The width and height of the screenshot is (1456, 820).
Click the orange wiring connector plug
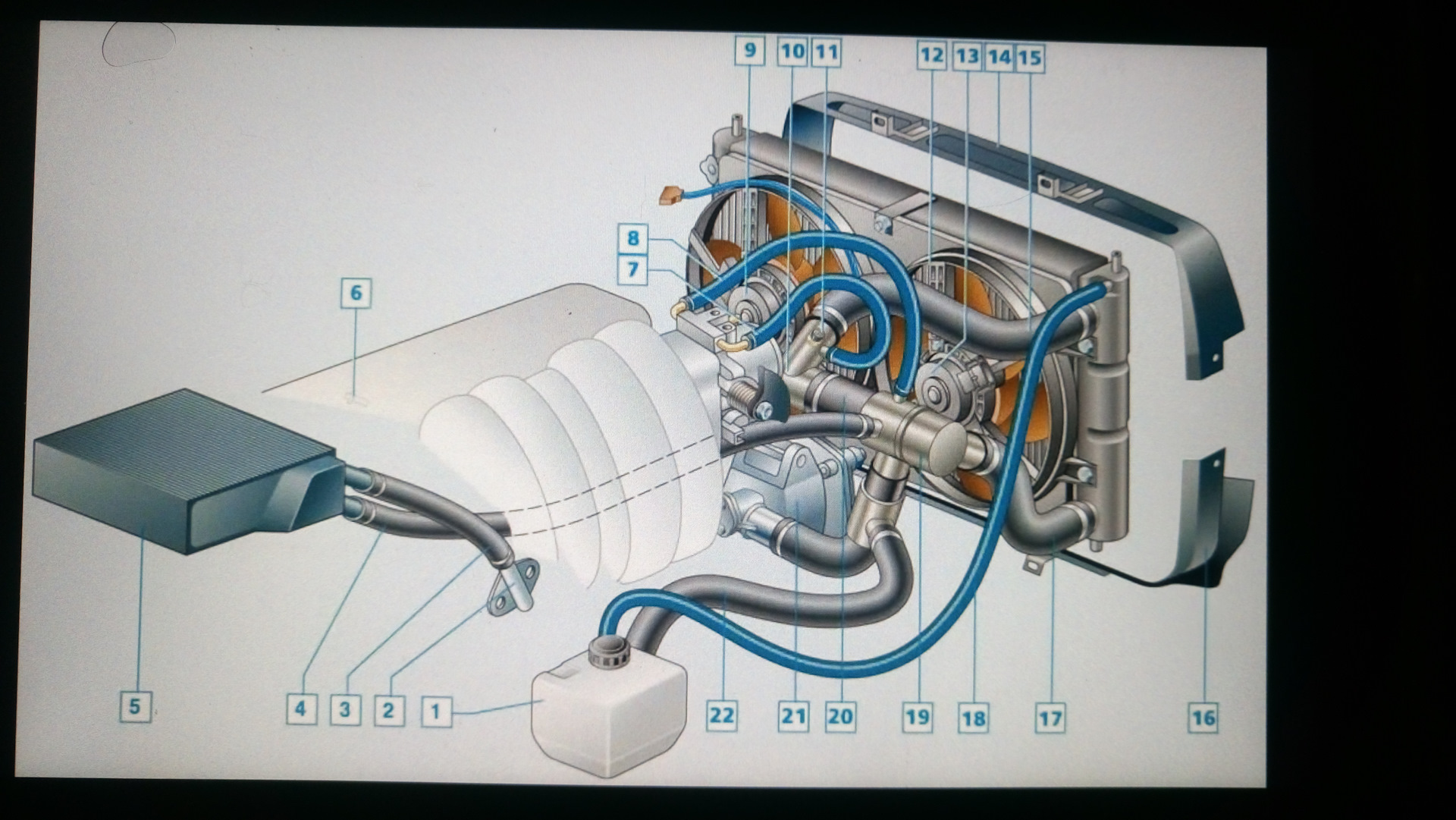pos(669,196)
